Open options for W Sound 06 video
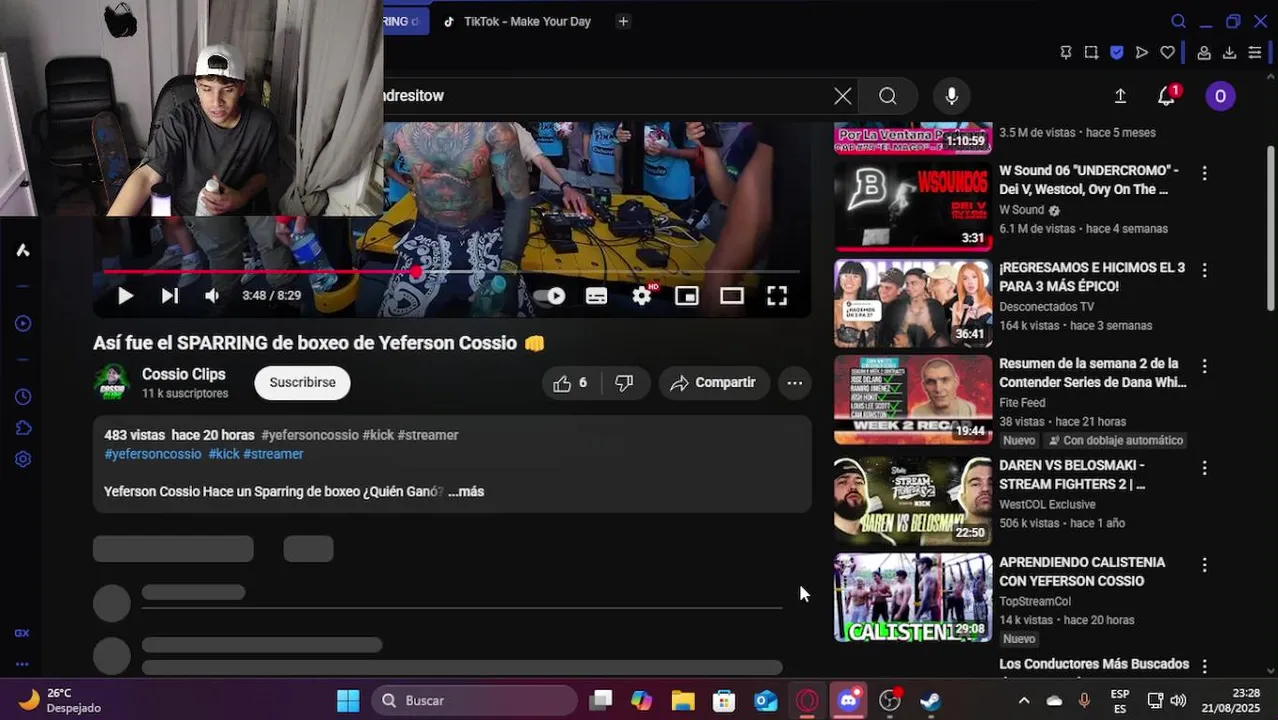Image resolution: width=1278 pixels, height=720 pixels. tap(1205, 174)
